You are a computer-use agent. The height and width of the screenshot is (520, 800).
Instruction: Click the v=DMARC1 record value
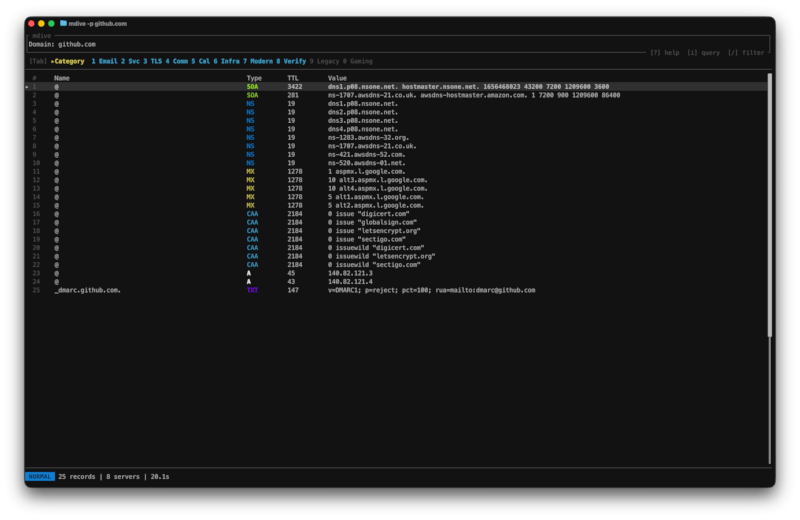click(x=431, y=290)
